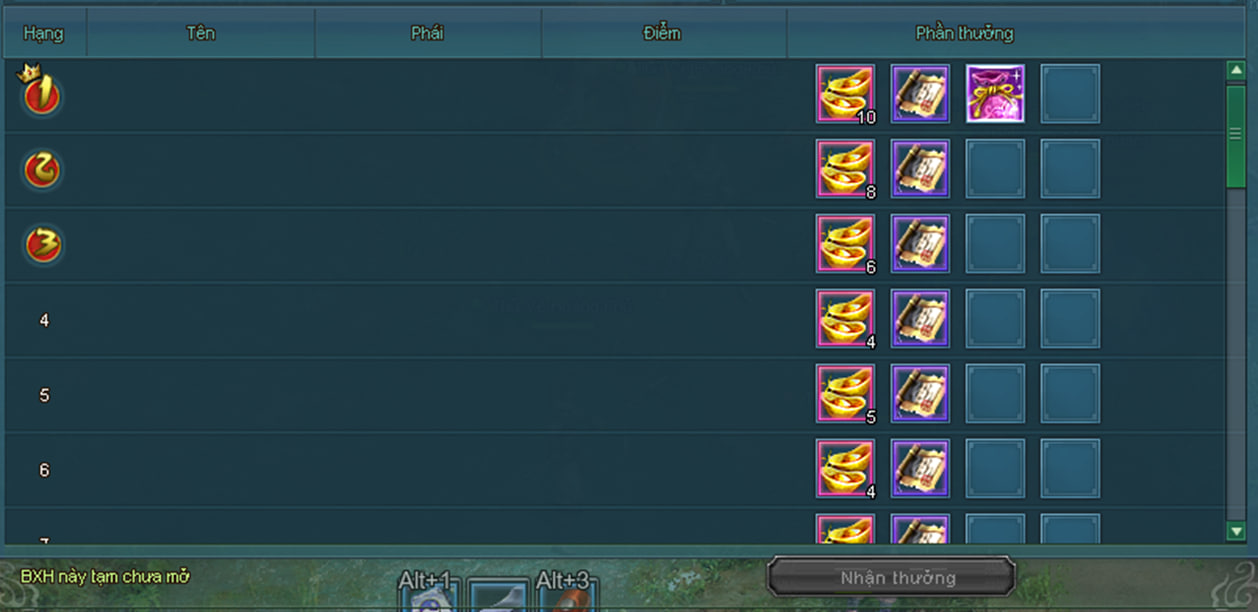Click gold ingot reward in rank 5 row
This screenshot has width=1258, height=612.
point(845,394)
